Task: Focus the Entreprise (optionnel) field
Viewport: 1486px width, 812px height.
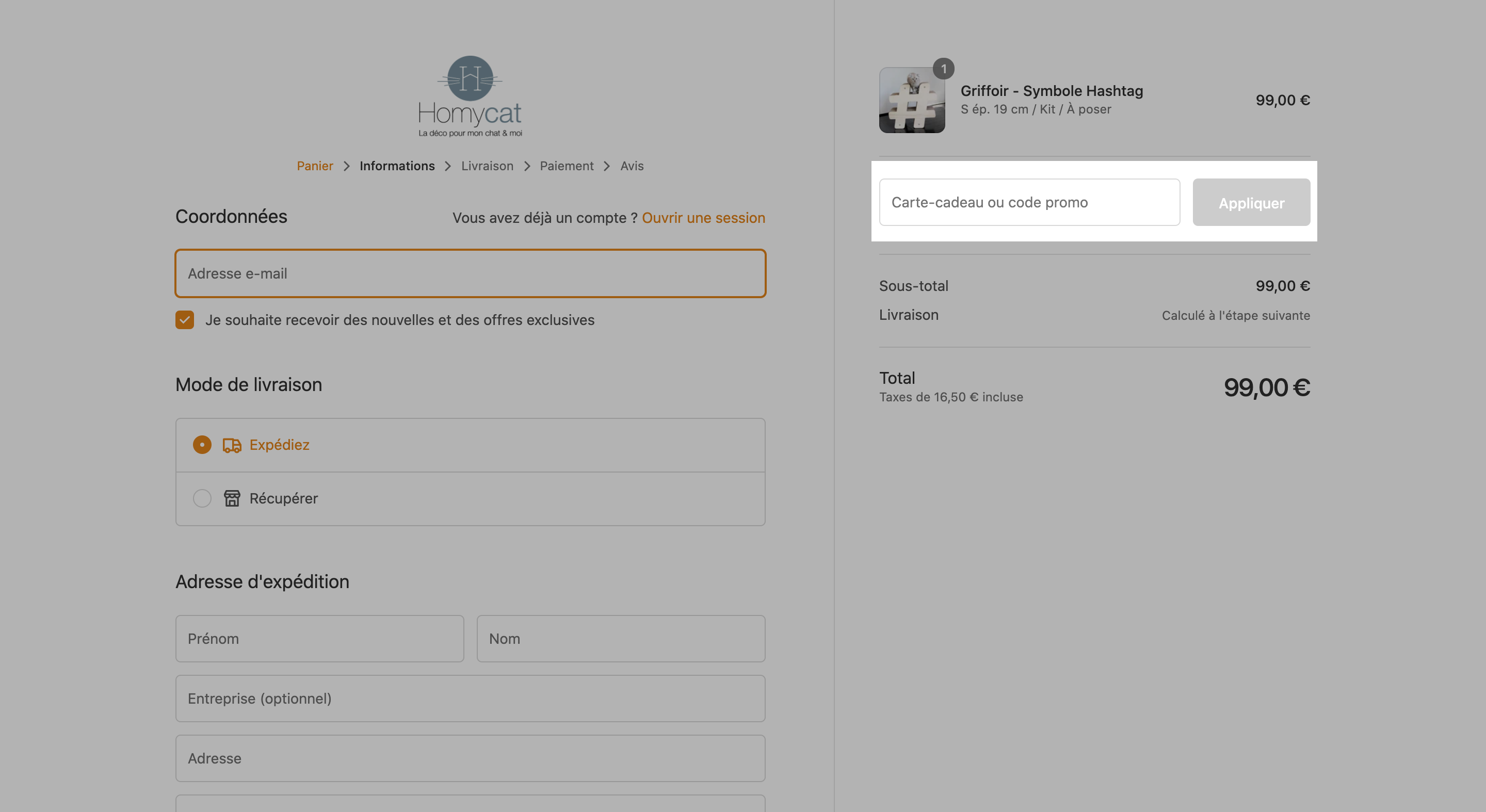Action: (470, 699)
